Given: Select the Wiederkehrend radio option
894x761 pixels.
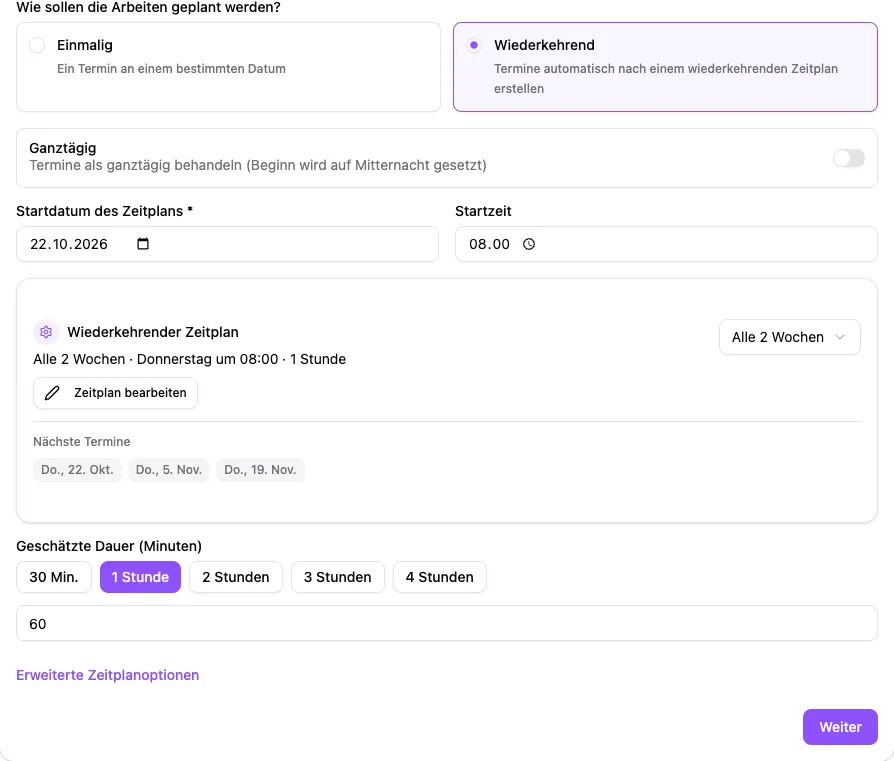Looking at the screenshot, I should coord(474,45).
